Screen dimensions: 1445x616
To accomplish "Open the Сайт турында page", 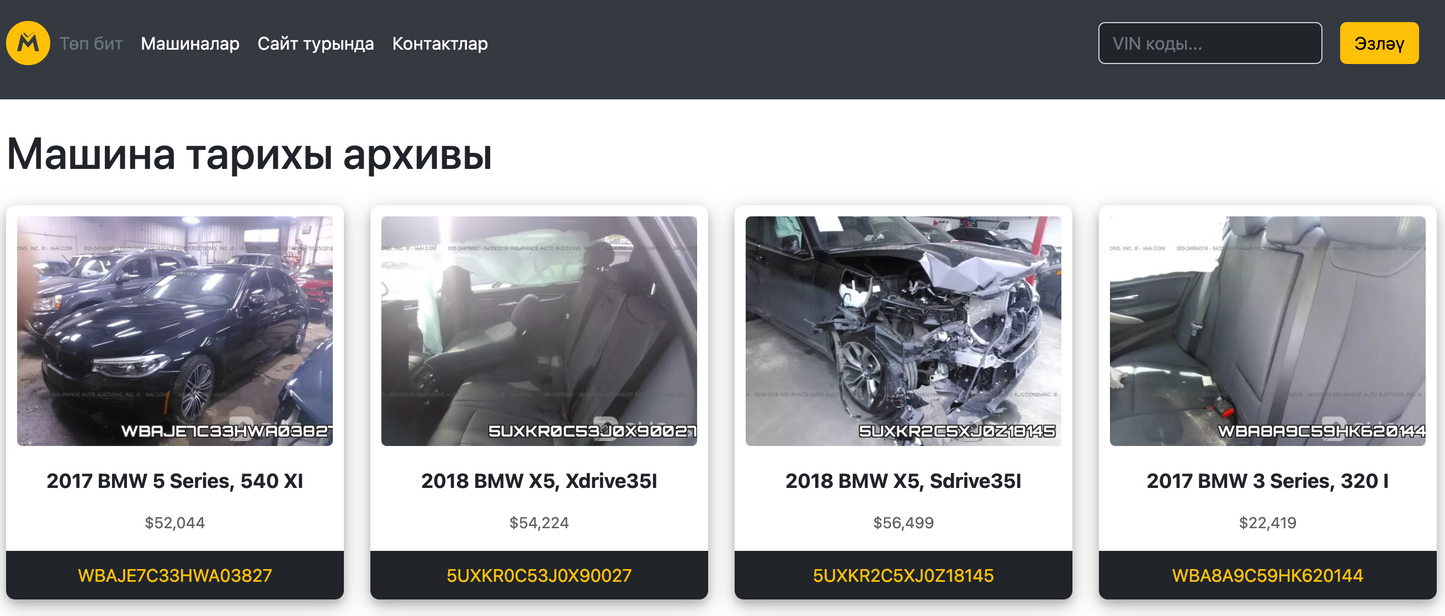I will pos(316,44).
